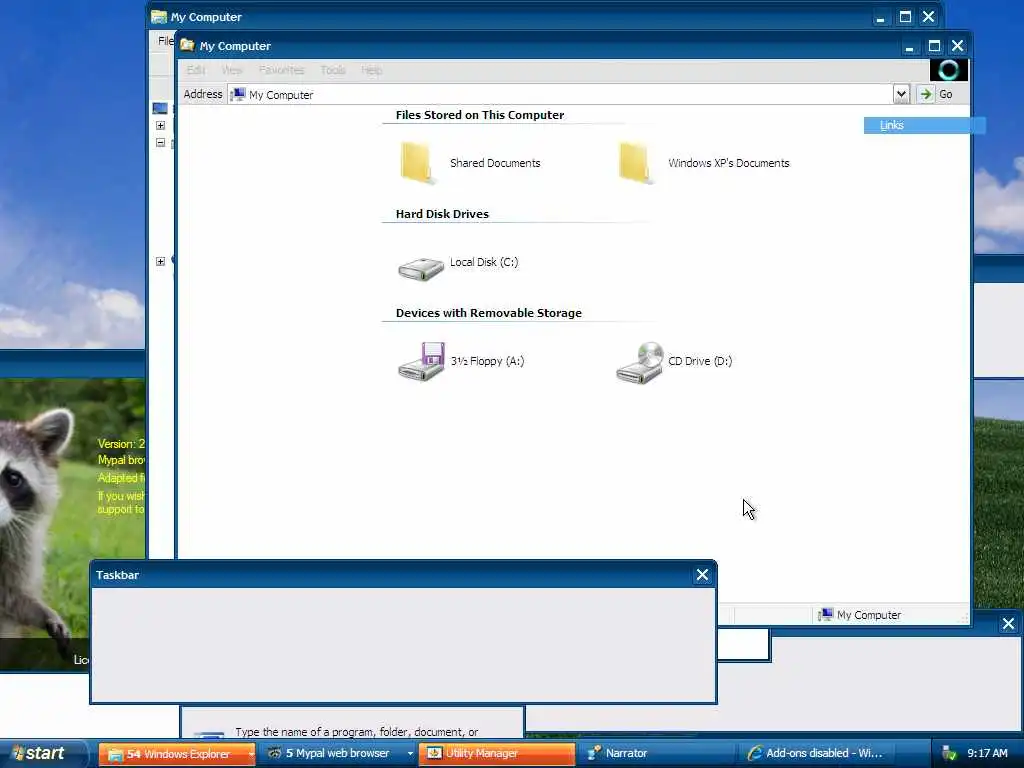Select CD Drive (D:) label text
The height and width of the screenshot is (768, 1024).
[x=700, y=361]
